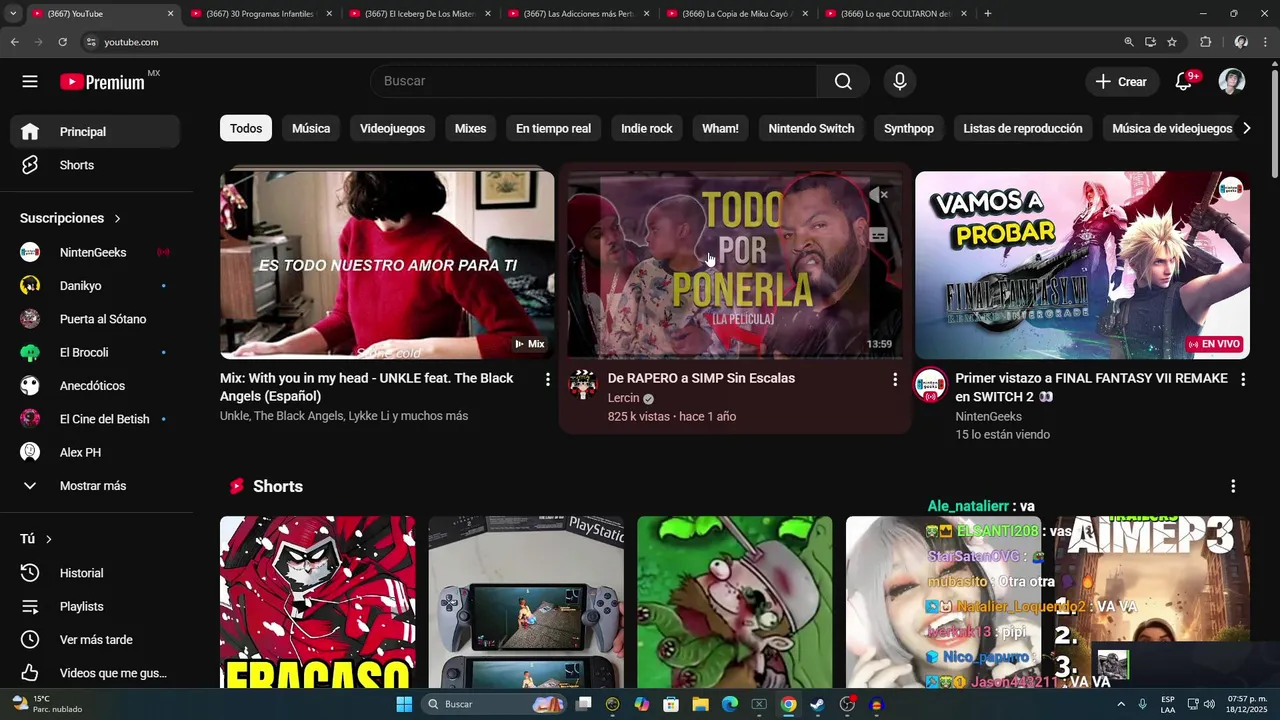This screenshot has width=1280, height=720.
Task: Open options for the UNKLE mix video
Action: click(547, 379)
